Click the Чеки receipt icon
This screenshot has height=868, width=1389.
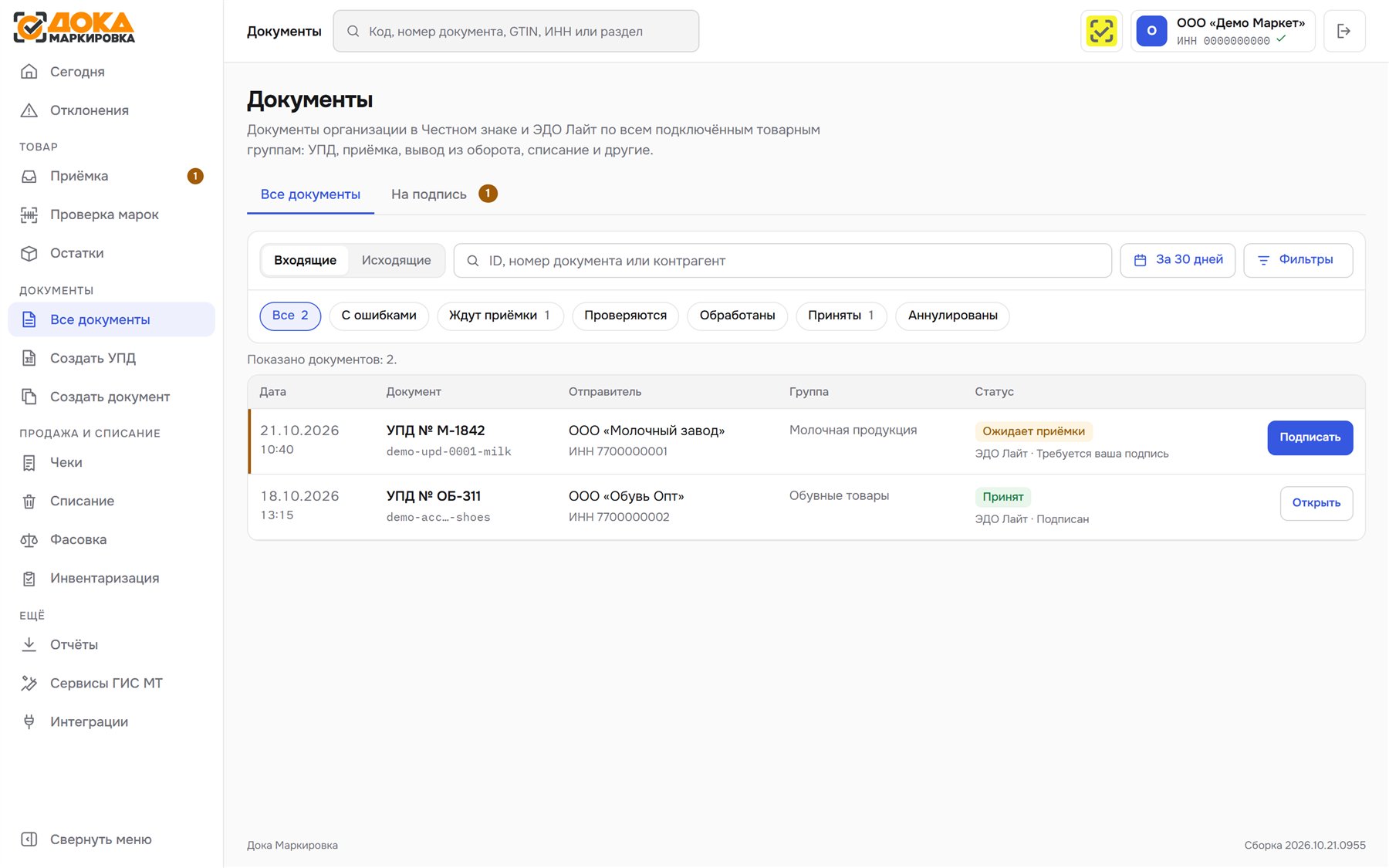tap(29, 462)
